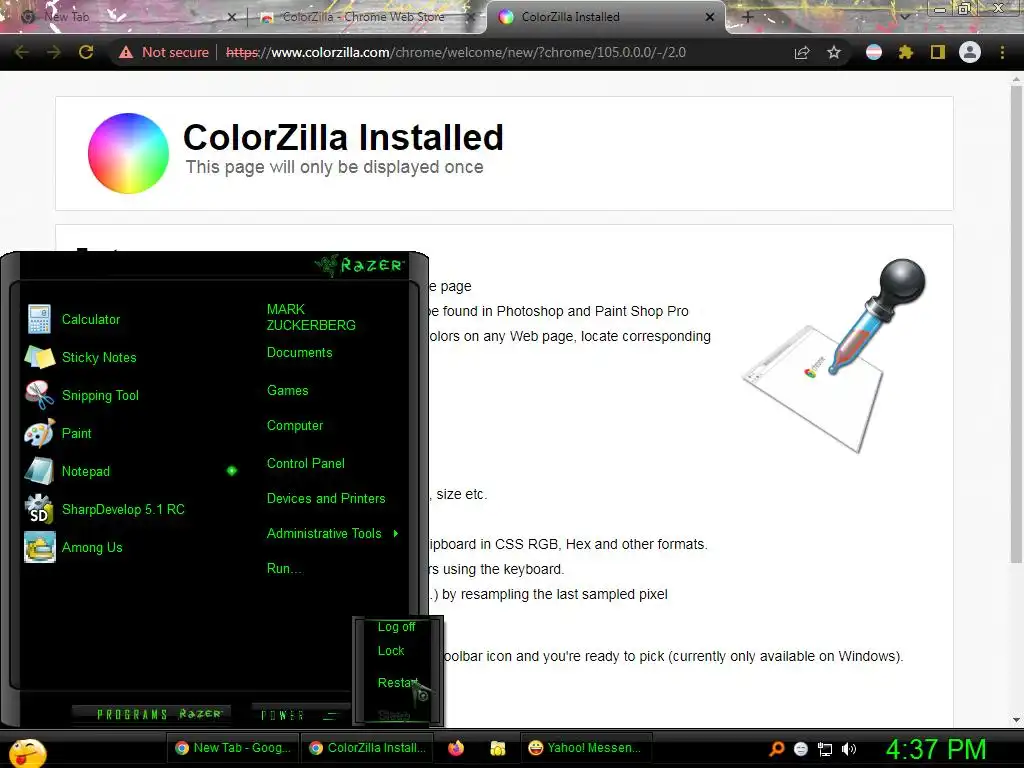Image resolution: width=1024 pixels, height=768 pixels.
Task: Open Yahoo! Messenger taskbar button
Action: pyautogui.click(x=584, y=748)
